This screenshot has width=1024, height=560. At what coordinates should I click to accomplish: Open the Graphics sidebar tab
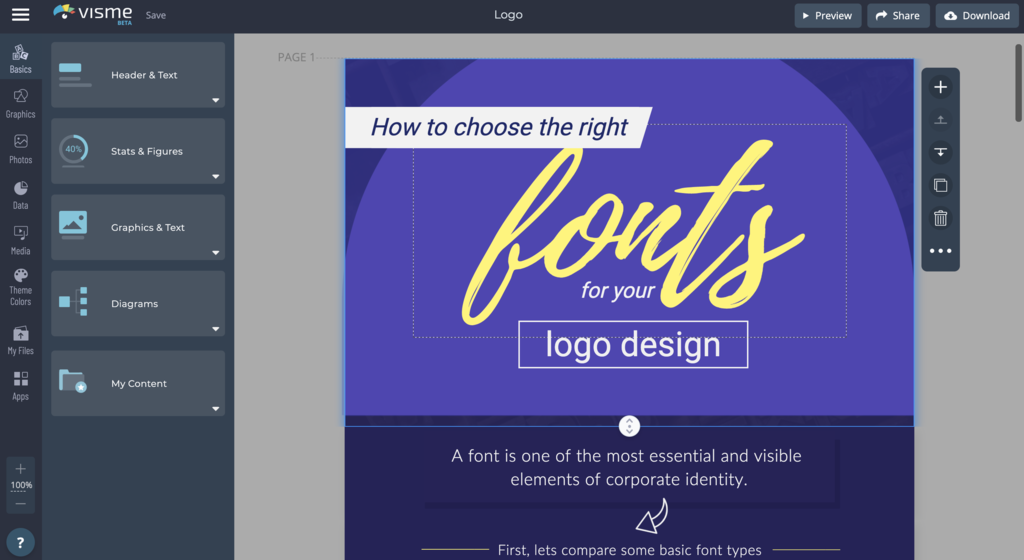20,104
